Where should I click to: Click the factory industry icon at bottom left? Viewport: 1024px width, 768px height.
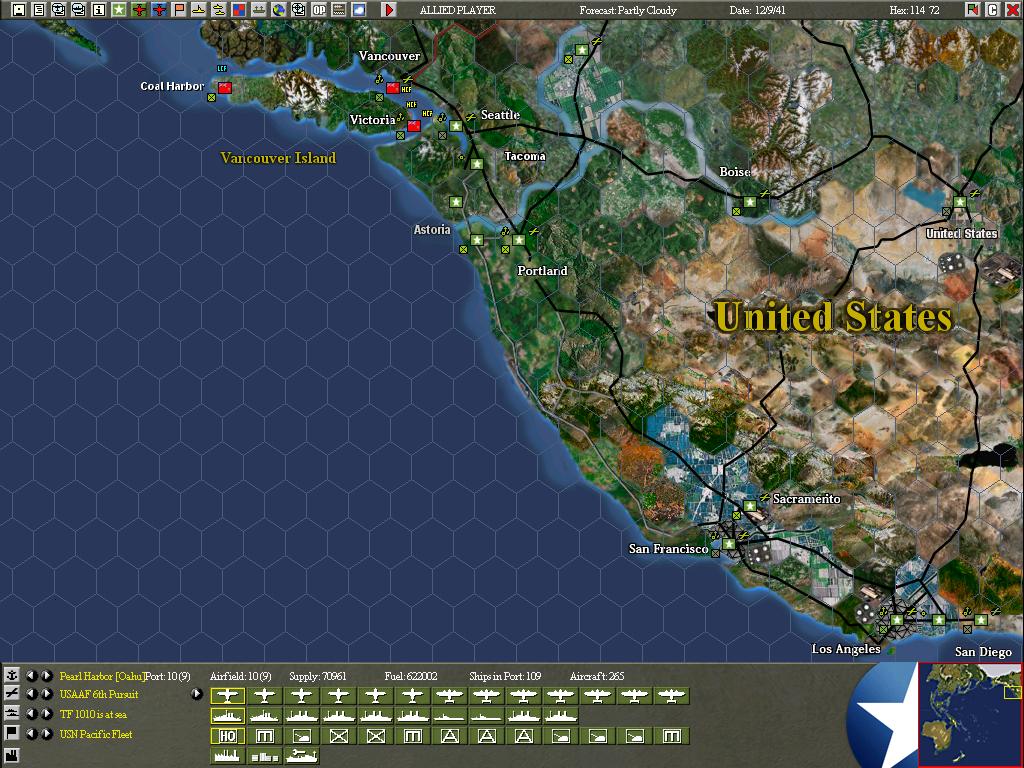tap(11, 756)
